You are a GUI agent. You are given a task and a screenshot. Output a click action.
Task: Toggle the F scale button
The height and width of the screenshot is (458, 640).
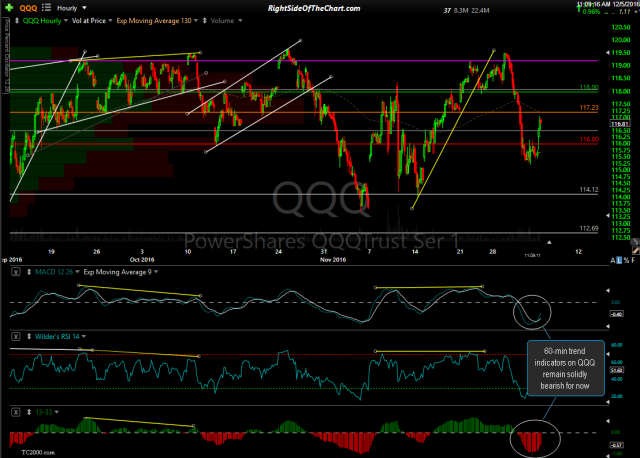(x=633, y=260)
